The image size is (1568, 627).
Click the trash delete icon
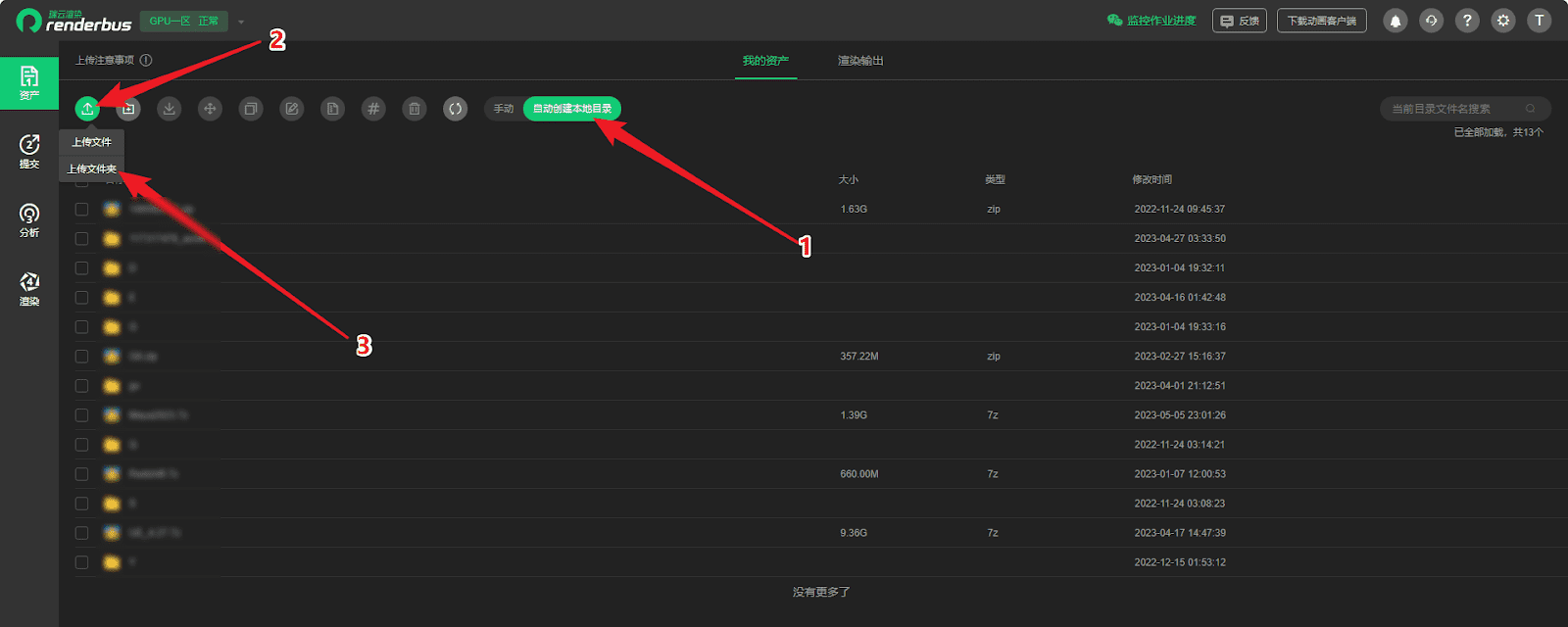(x=415, y=109)
